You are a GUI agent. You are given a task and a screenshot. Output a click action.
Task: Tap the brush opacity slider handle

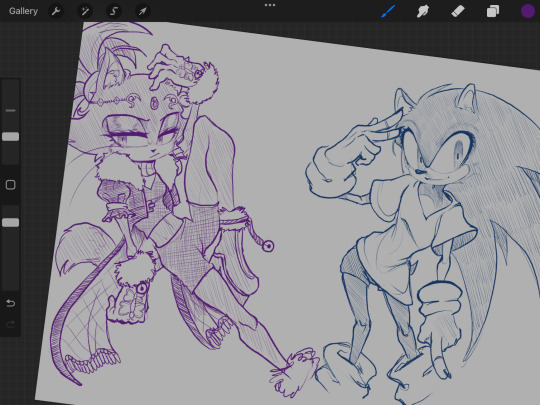[11, 222]
